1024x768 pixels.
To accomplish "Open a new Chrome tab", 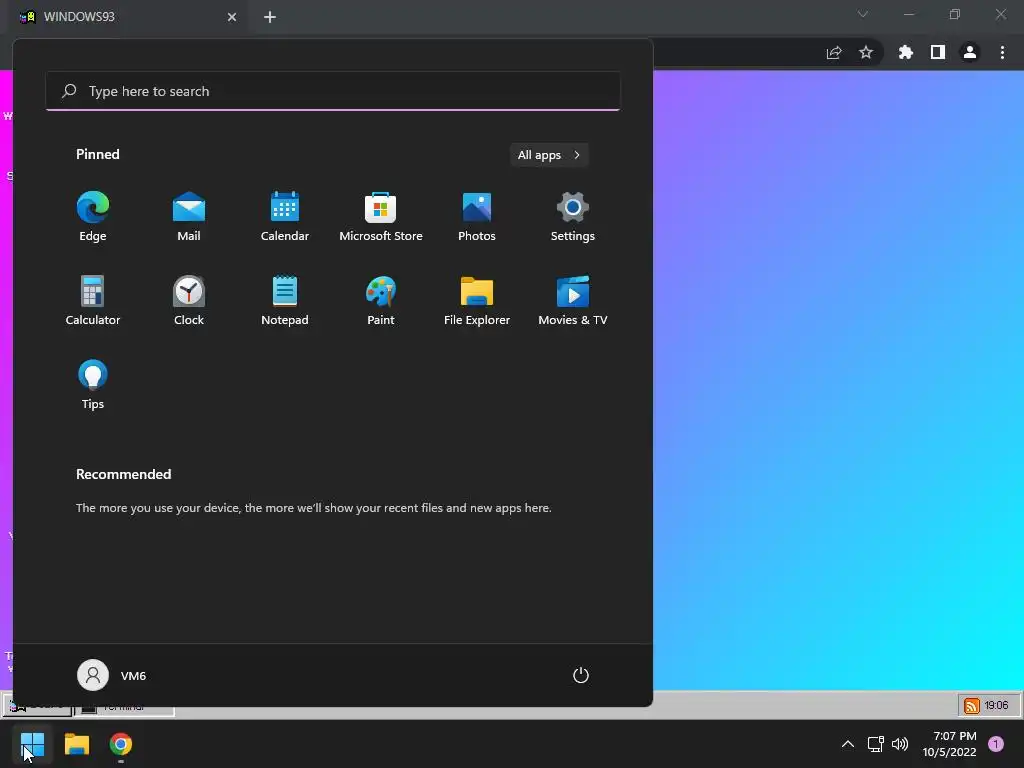I will [270, 17].
